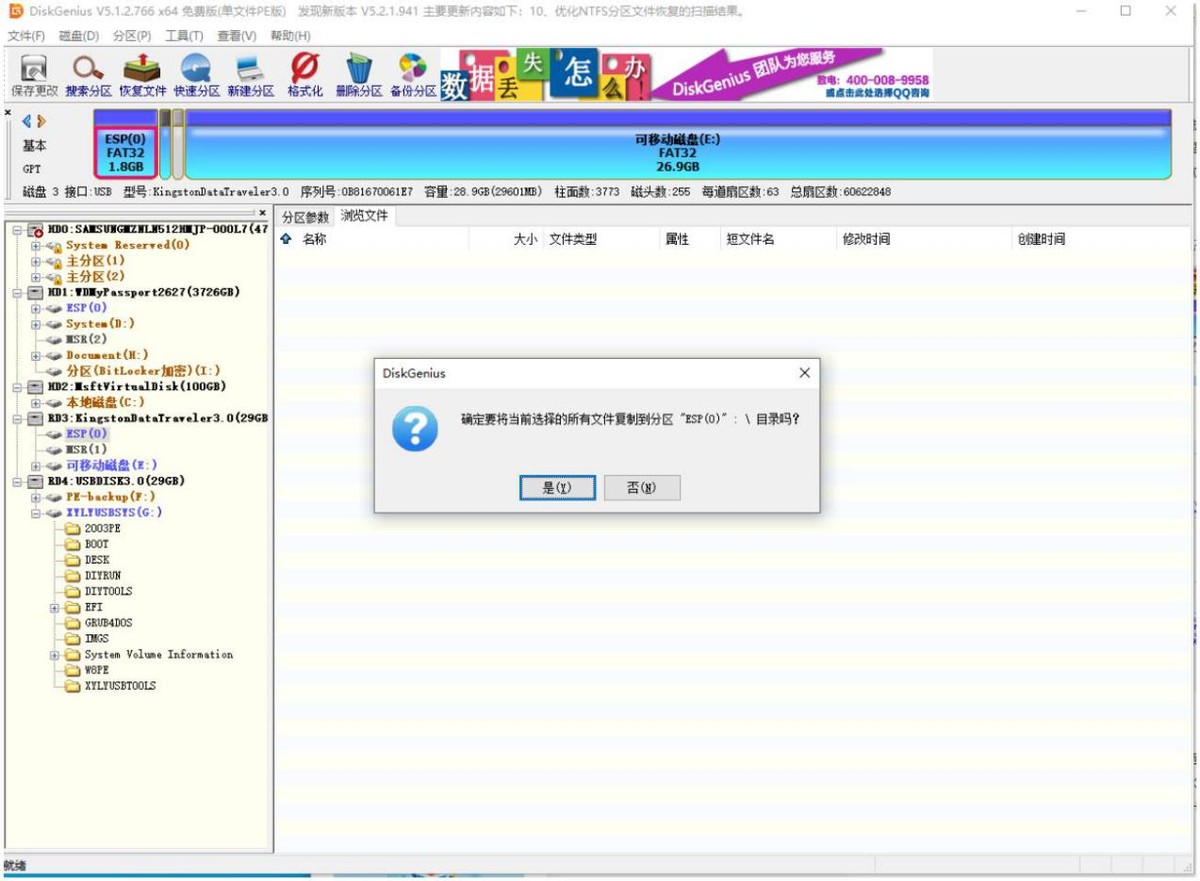Collapse the HD1 WDMyPassport2627 disk node
The width and height of the screenshot is (1200, 881).
pyautogui.click(x=17, y=293)
